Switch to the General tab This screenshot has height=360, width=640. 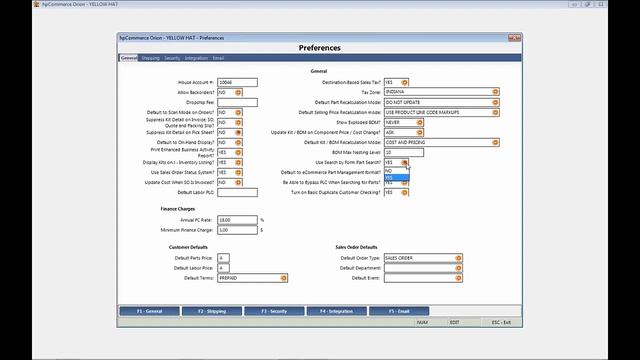coord(129,58)
